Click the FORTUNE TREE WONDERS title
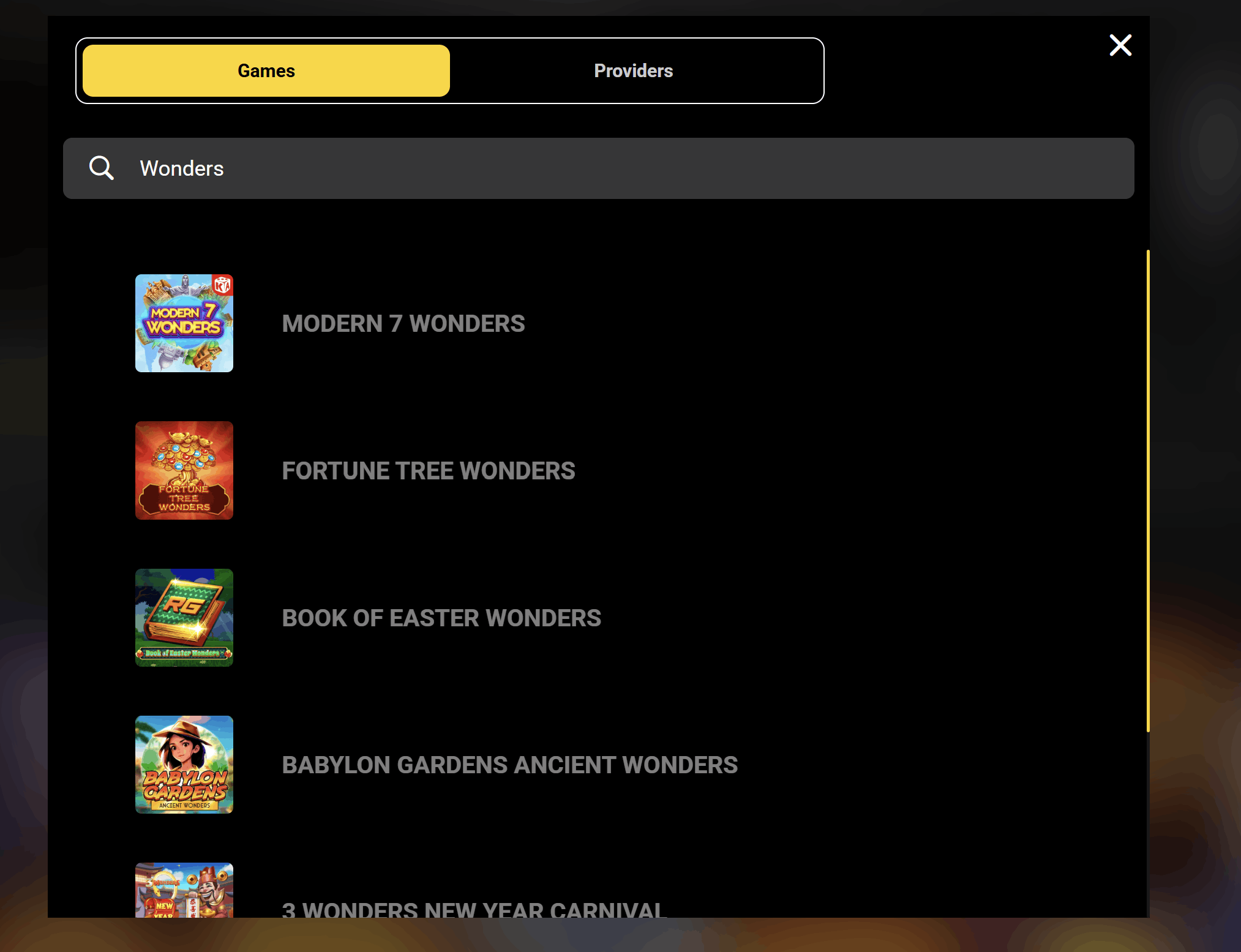 (428, 471)
